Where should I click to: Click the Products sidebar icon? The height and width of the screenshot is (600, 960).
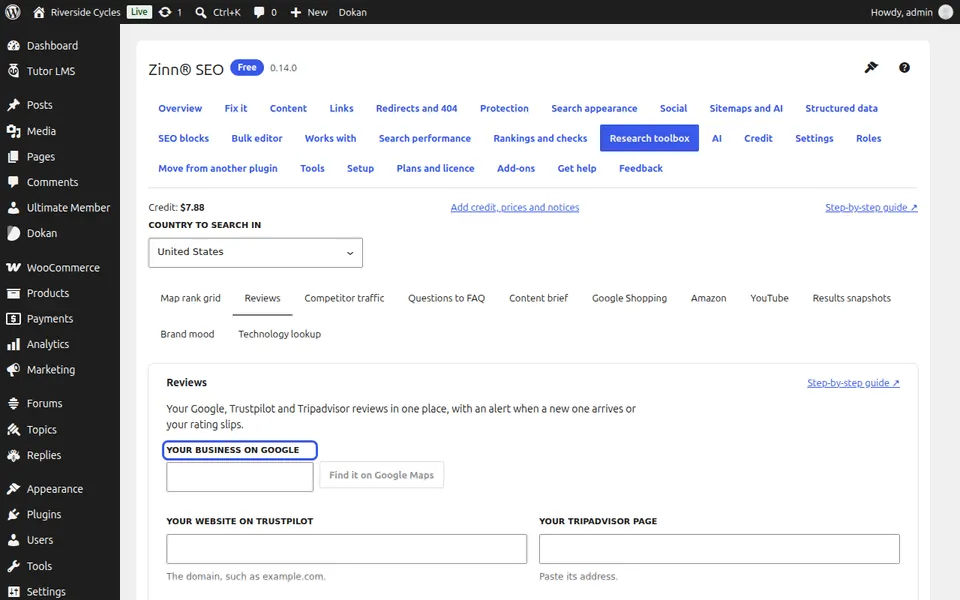click(13, 293)
